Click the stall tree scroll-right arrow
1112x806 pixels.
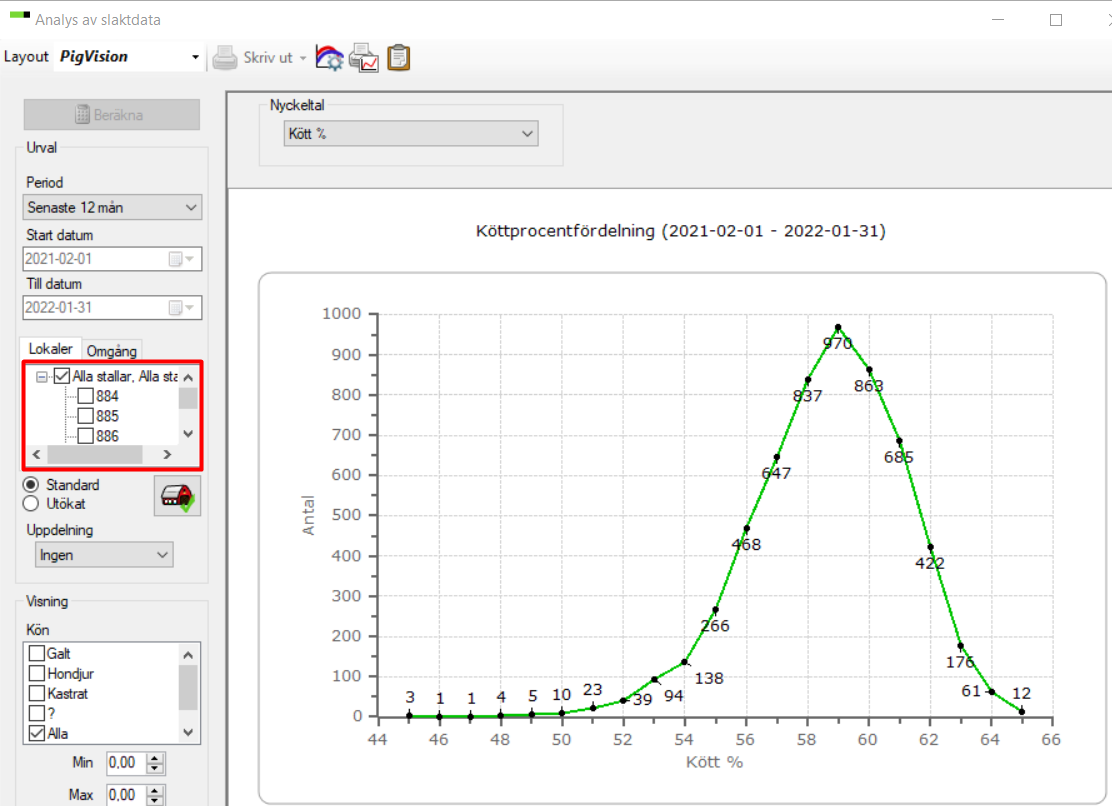tap(167, 454)
